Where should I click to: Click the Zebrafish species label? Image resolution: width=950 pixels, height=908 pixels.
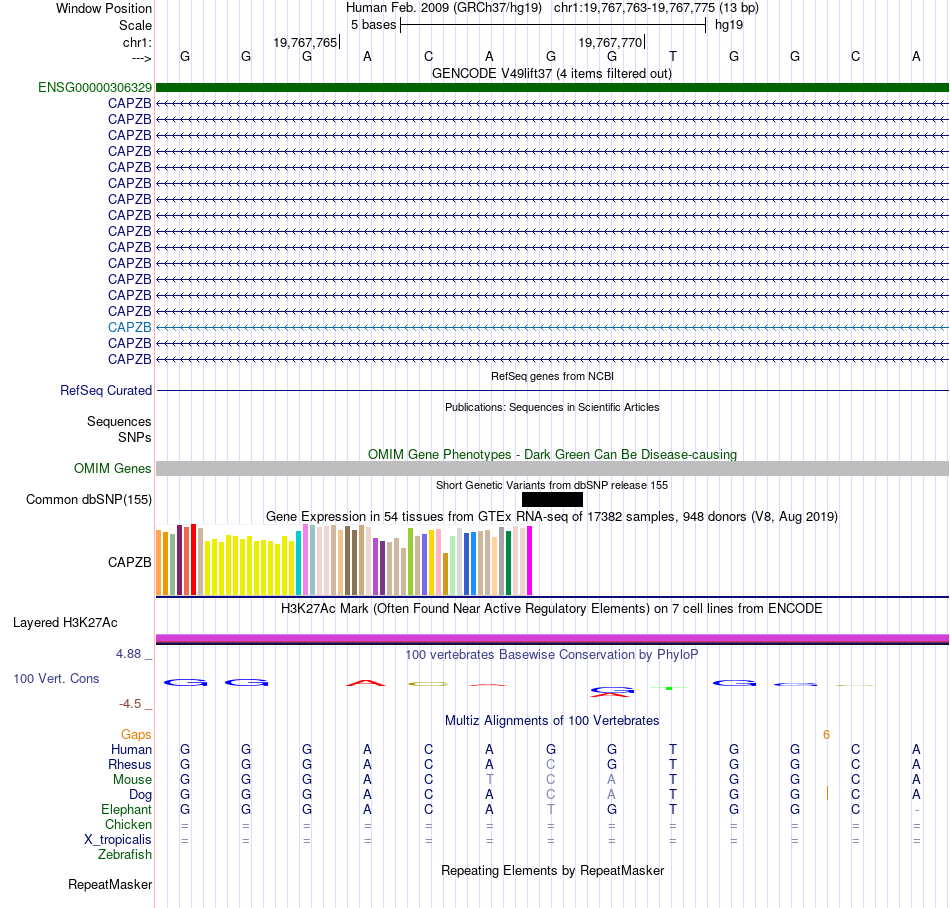click(125, 855)
